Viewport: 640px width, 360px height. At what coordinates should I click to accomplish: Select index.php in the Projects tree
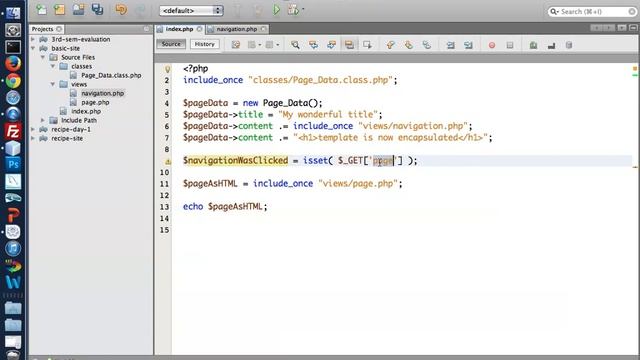[86, 111]
